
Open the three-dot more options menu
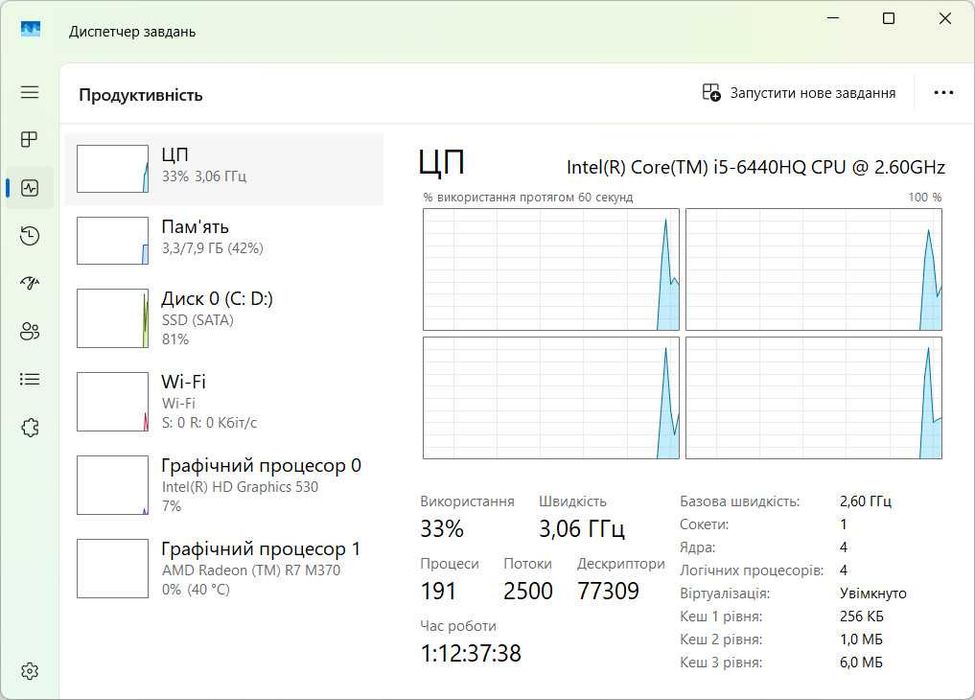(943, 93)
